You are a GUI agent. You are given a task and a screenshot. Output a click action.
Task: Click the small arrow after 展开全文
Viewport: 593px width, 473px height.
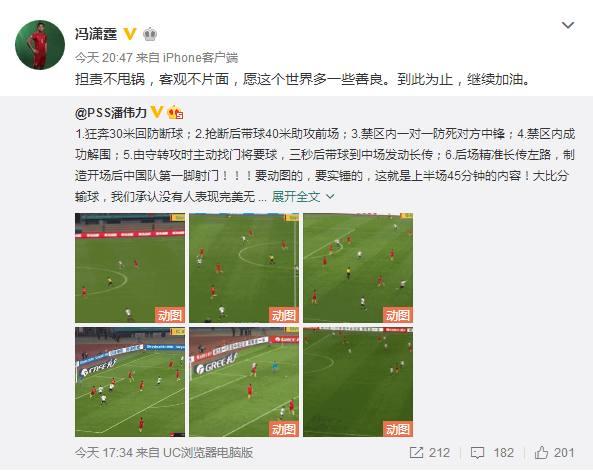click(x=330, y=197)
